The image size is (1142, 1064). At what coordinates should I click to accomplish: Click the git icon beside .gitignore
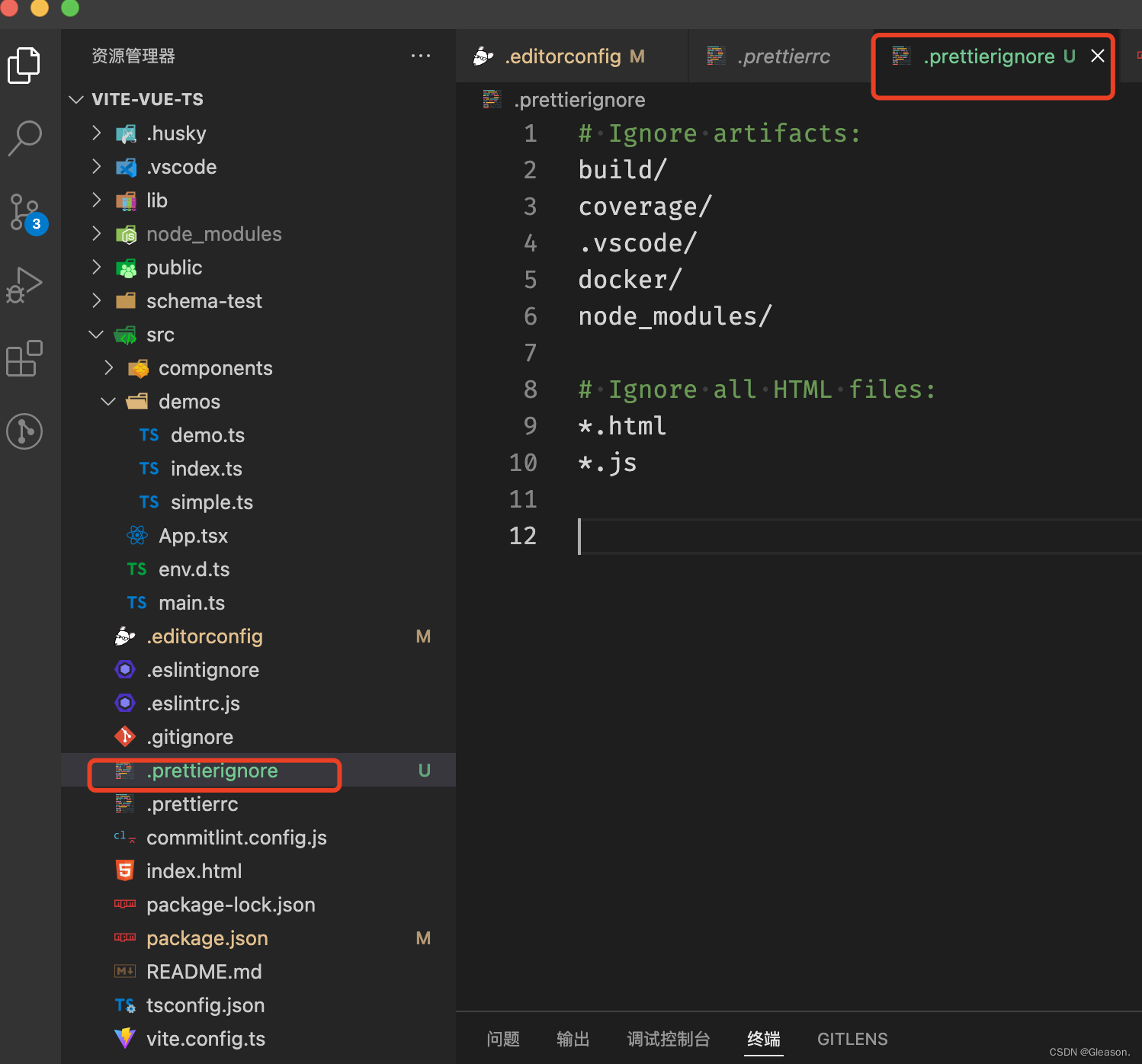tap(125, 736)
